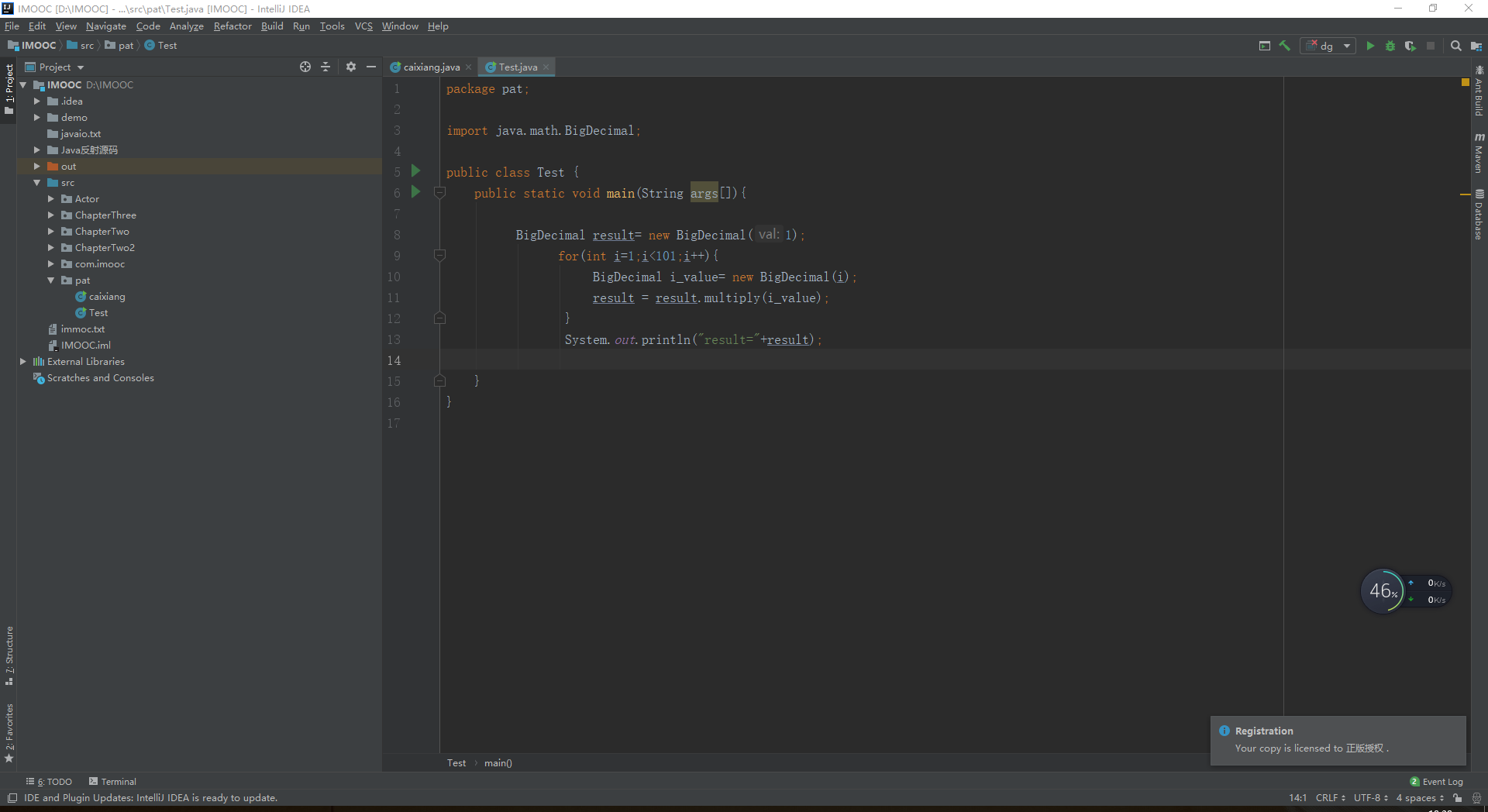Fold the main method gutter marker
The height and width of the screenshot is (812, 1488).
[439, 192]
